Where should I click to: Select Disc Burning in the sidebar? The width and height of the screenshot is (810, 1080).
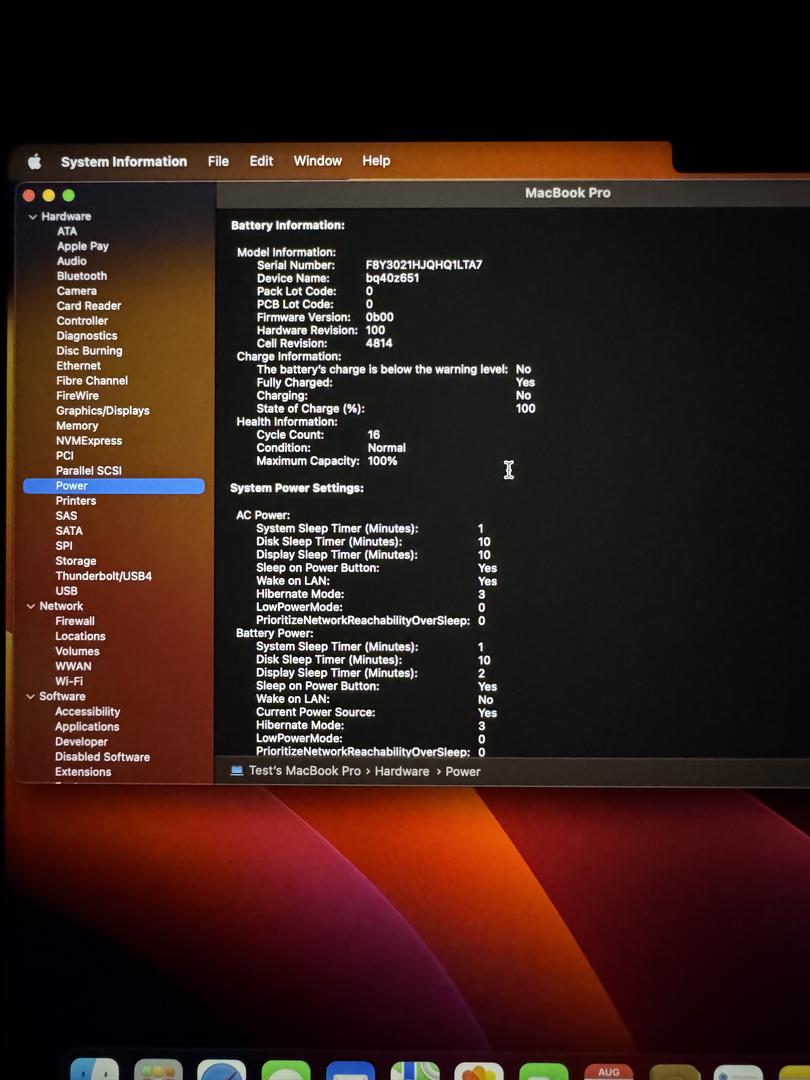(x=90, y=351)
